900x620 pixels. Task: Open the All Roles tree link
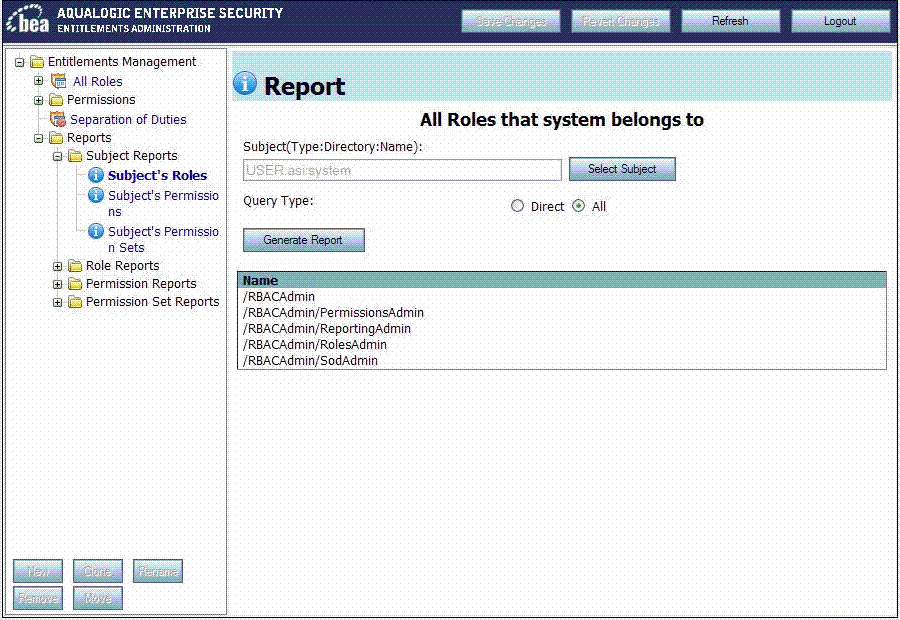[98, 82]
